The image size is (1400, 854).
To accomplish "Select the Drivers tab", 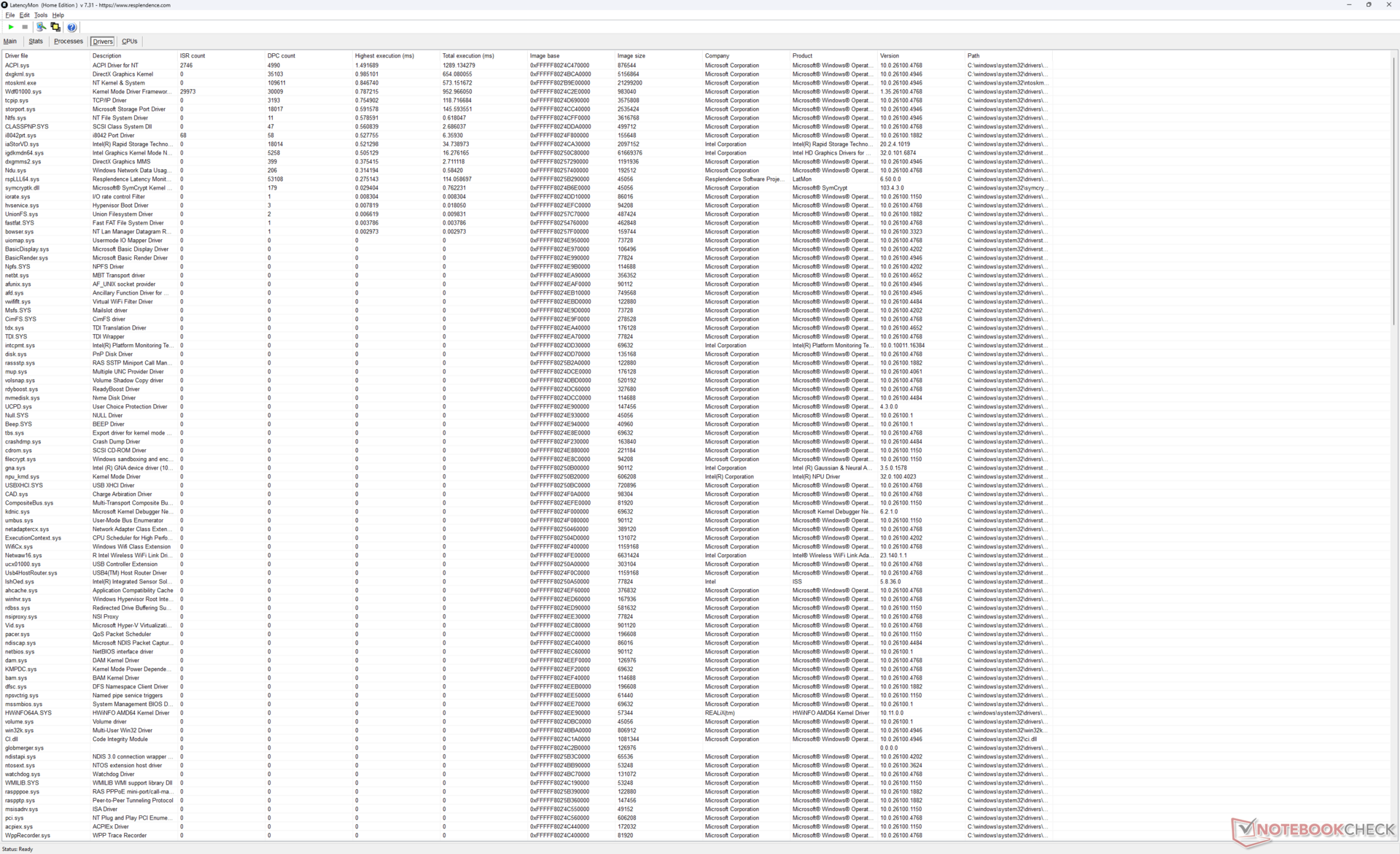I will (x=103, y=42).
